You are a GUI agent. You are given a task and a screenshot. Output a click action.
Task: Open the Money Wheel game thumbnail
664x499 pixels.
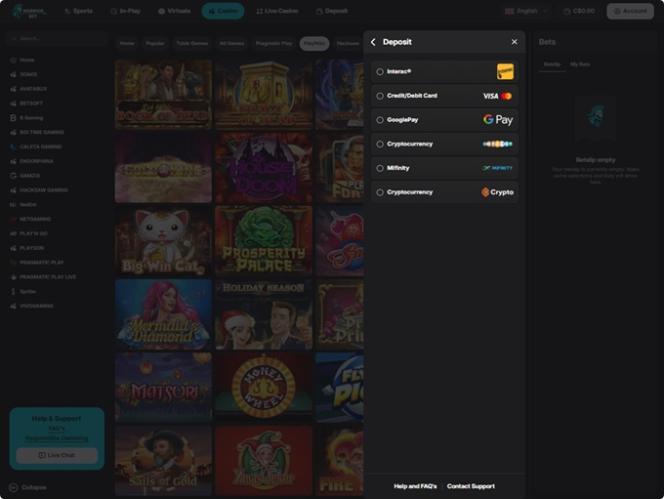click(x=263, y=388)
